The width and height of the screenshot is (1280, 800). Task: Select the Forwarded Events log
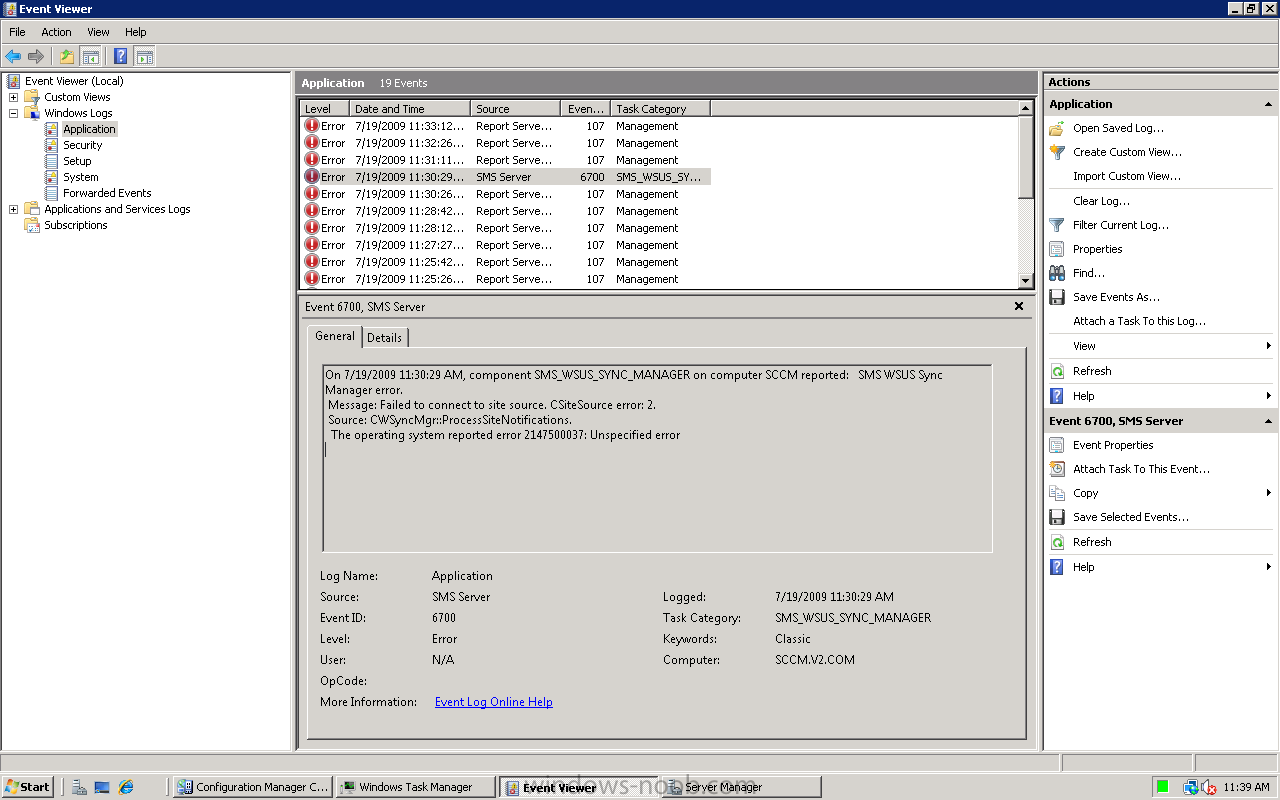107,193
